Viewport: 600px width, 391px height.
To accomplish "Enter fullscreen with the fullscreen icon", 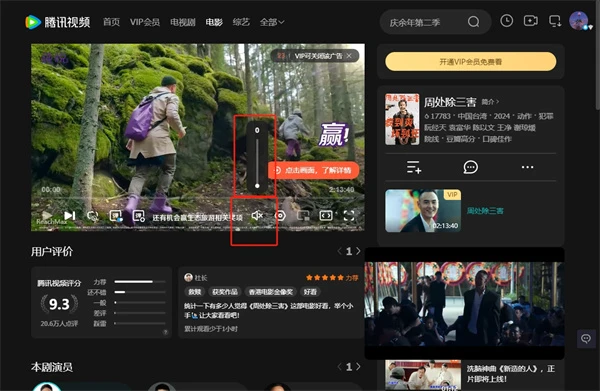I will pyautogui.click(x=349, y=216).
